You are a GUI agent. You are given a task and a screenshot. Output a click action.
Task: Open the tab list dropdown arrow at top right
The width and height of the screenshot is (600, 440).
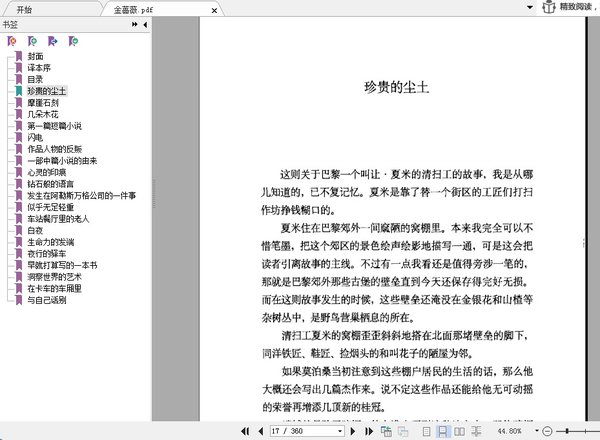530,7
